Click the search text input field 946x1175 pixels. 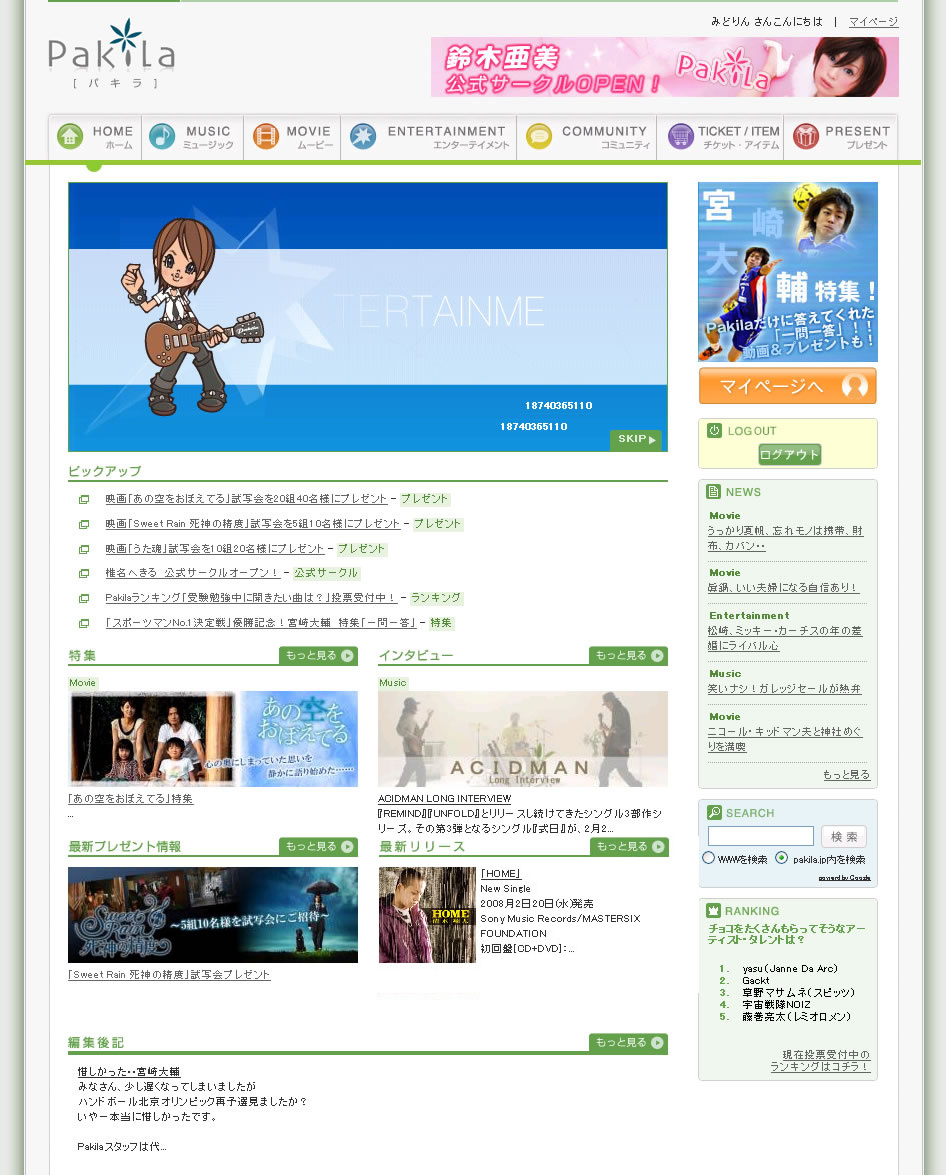(761, 836)
